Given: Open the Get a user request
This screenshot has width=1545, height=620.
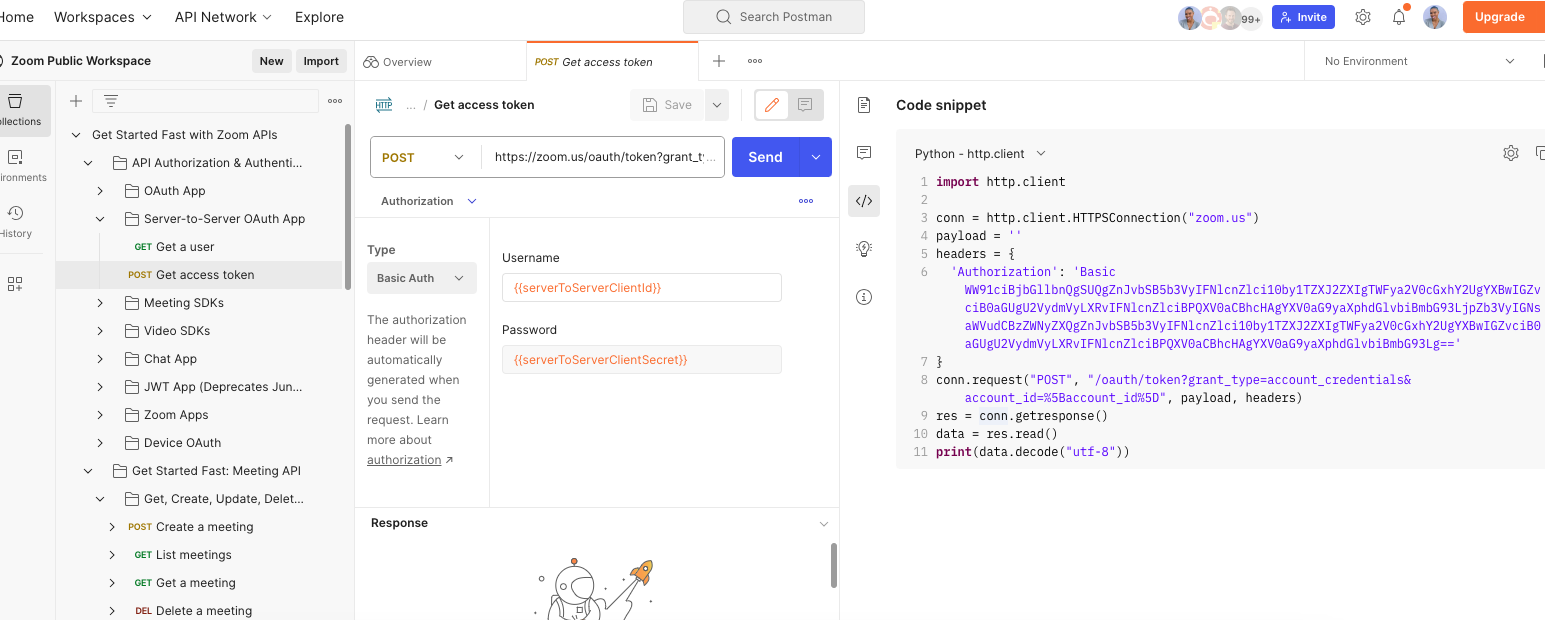Looking at the screenshot, I should pos(185,247).
